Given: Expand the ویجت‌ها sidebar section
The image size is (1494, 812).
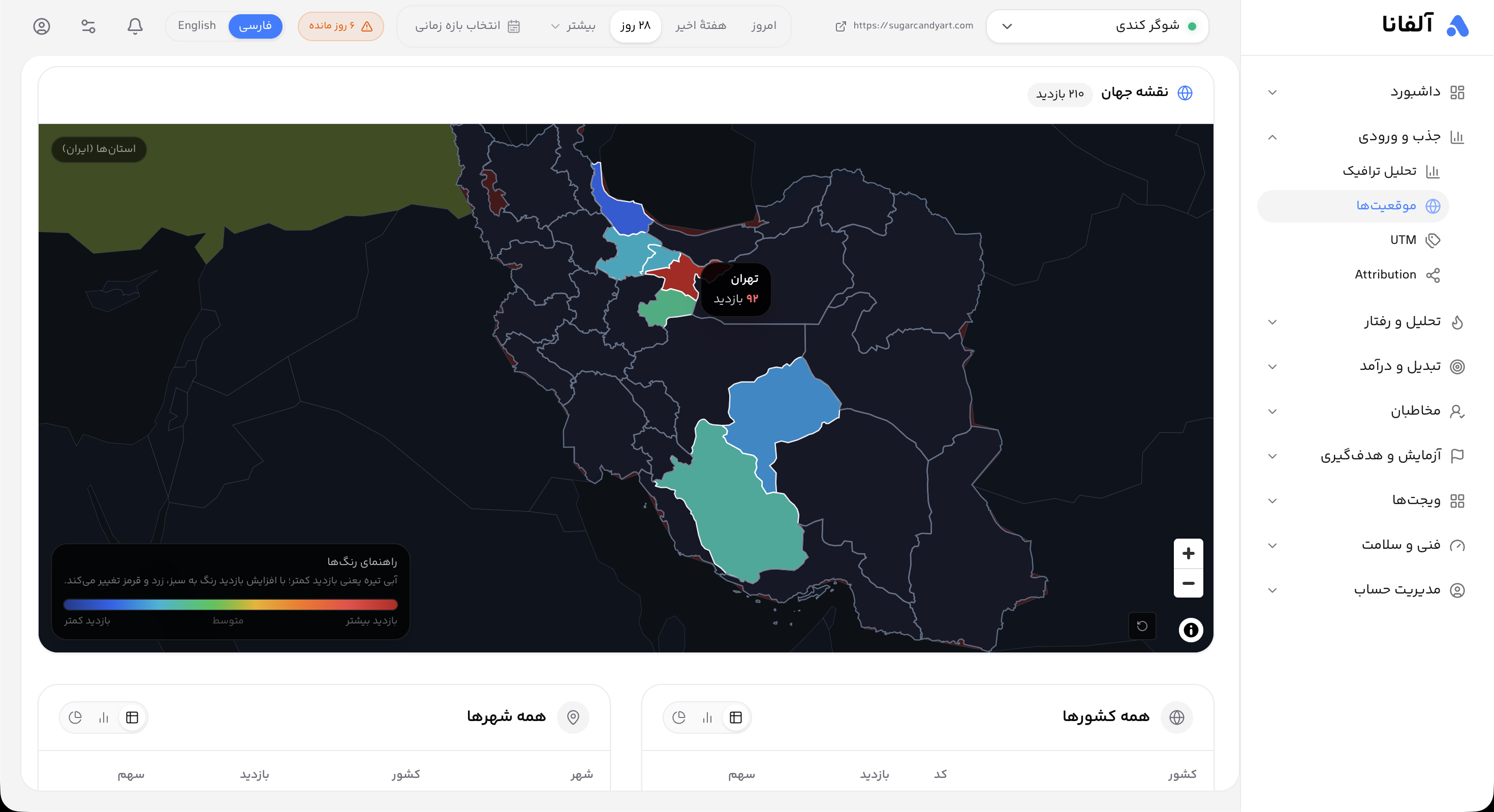Looking at the screenshot, I should [1367, 501].
